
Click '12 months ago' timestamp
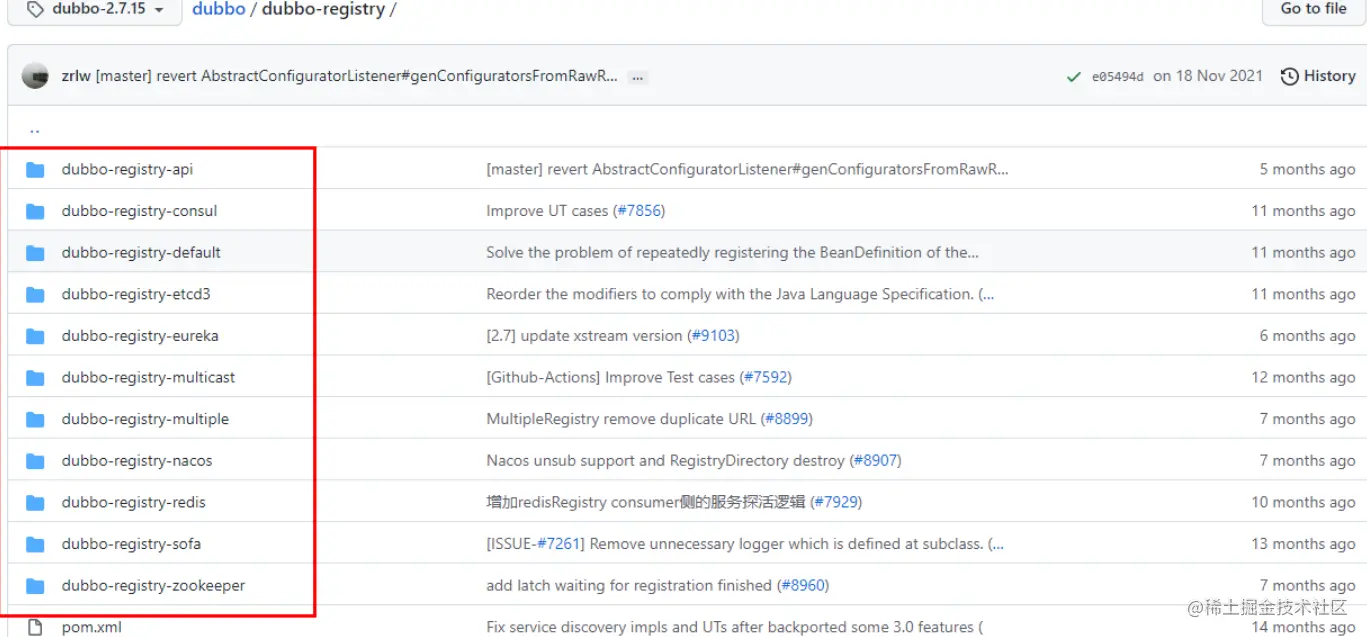(x=1303, y=377)
